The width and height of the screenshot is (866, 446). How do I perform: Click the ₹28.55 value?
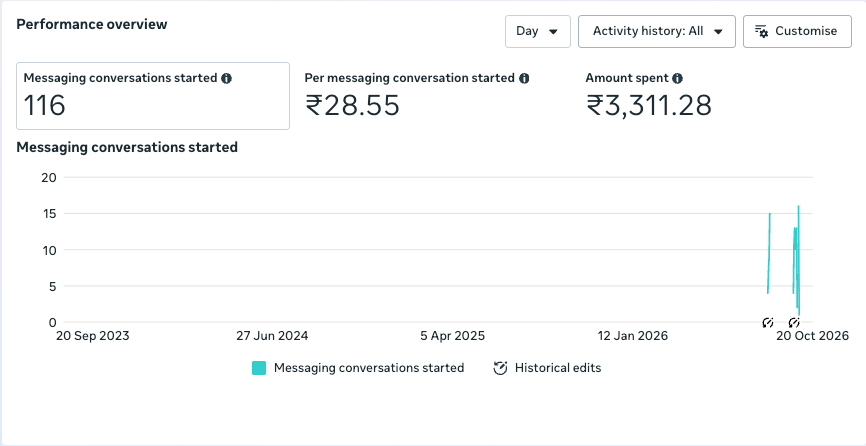(x=352, y=105)
